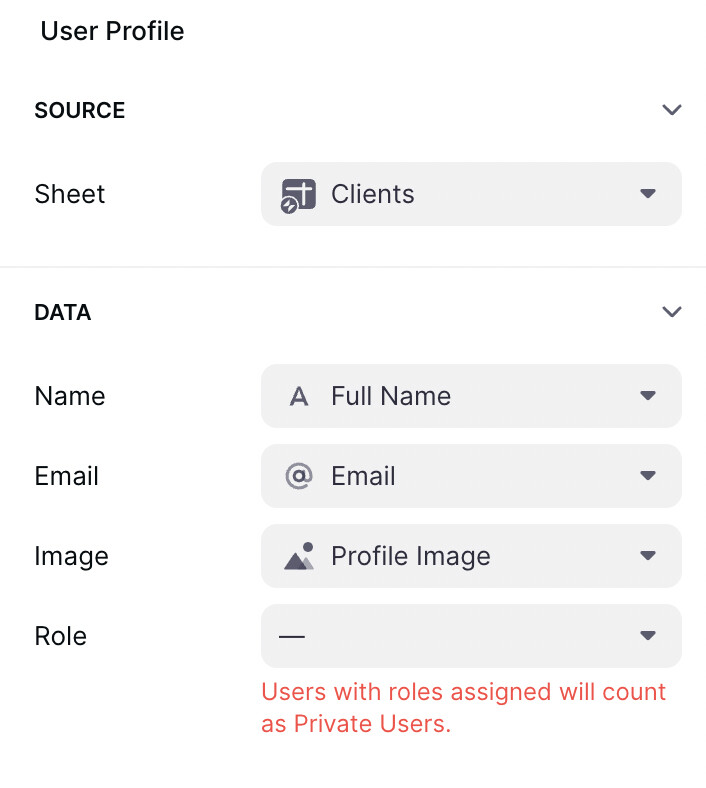Click the User Profile title

point(112,31)
